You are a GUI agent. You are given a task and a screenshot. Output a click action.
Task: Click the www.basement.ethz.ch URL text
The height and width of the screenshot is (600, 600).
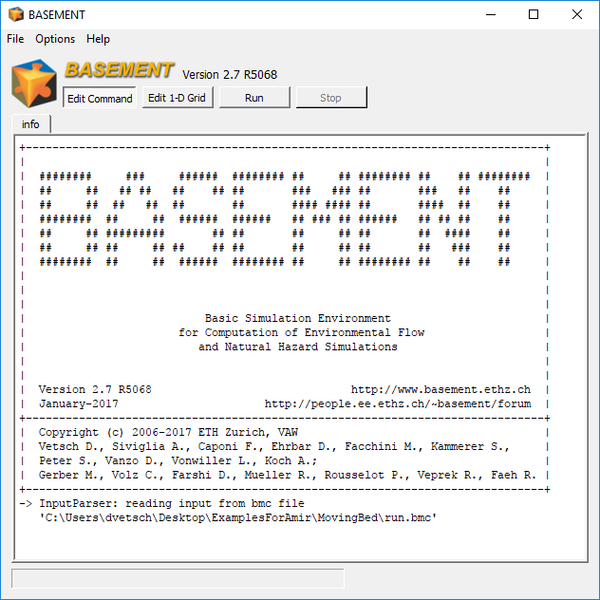point(440,389)
